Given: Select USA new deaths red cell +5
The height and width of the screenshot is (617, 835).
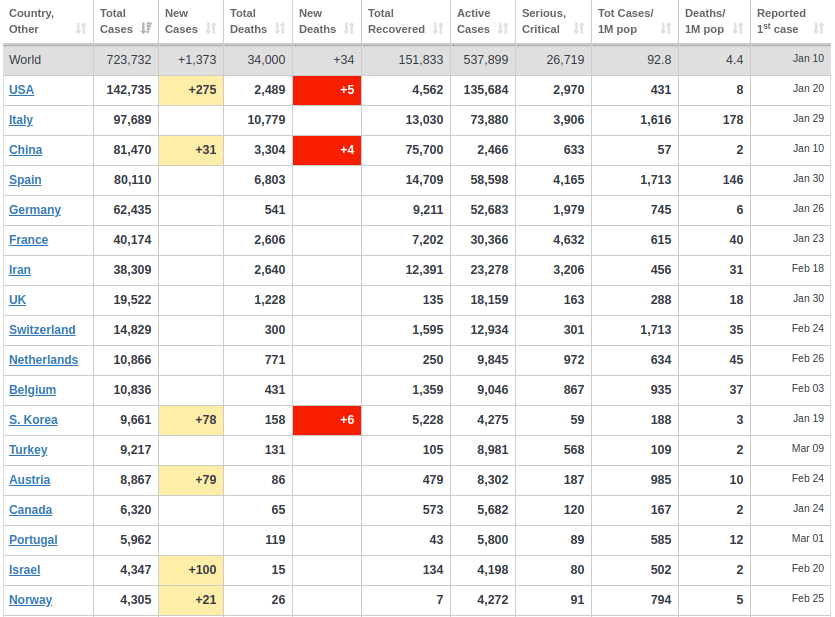Looking at the screenshot, I should (327, 90).
